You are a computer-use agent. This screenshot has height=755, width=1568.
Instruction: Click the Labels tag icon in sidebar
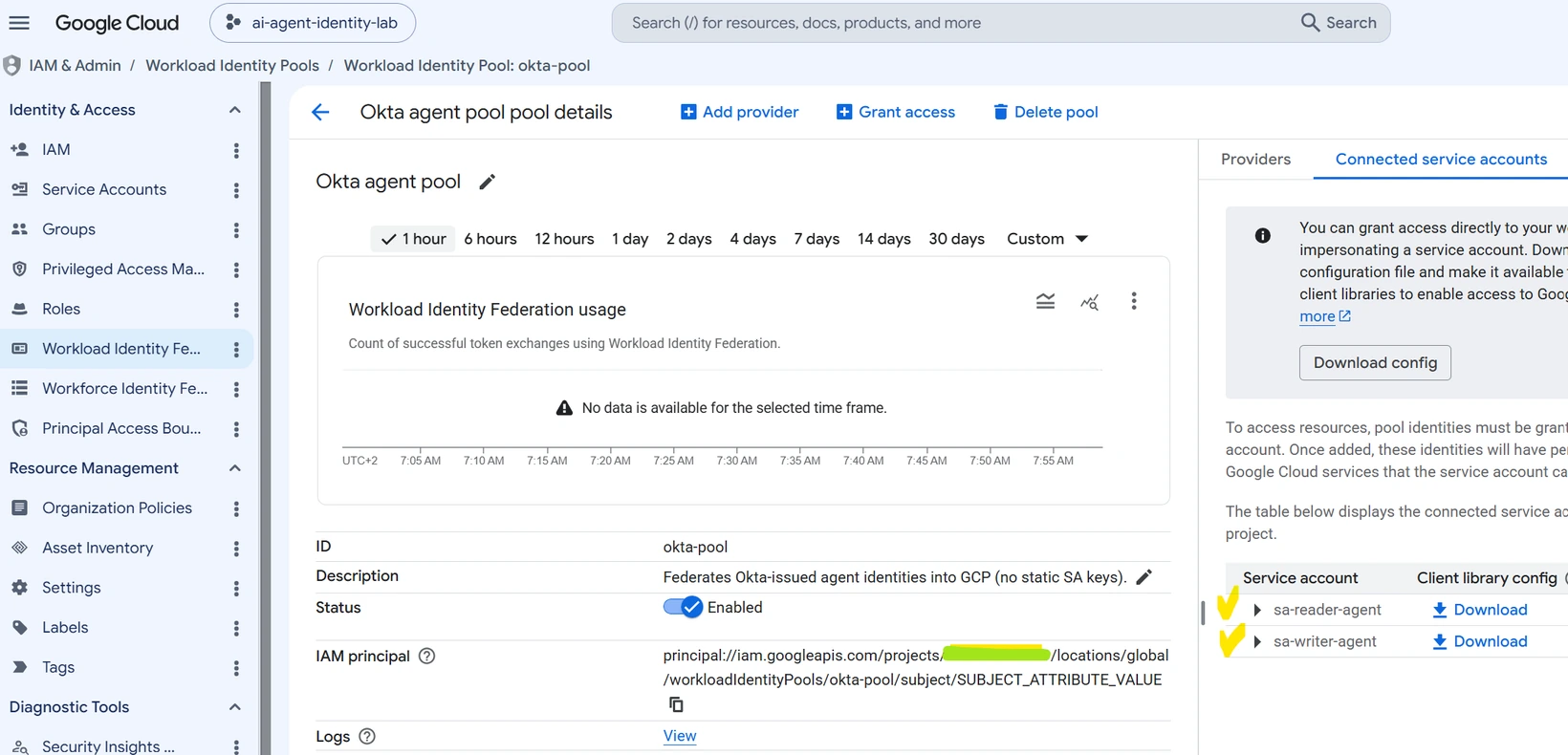[x=19, y=628]
